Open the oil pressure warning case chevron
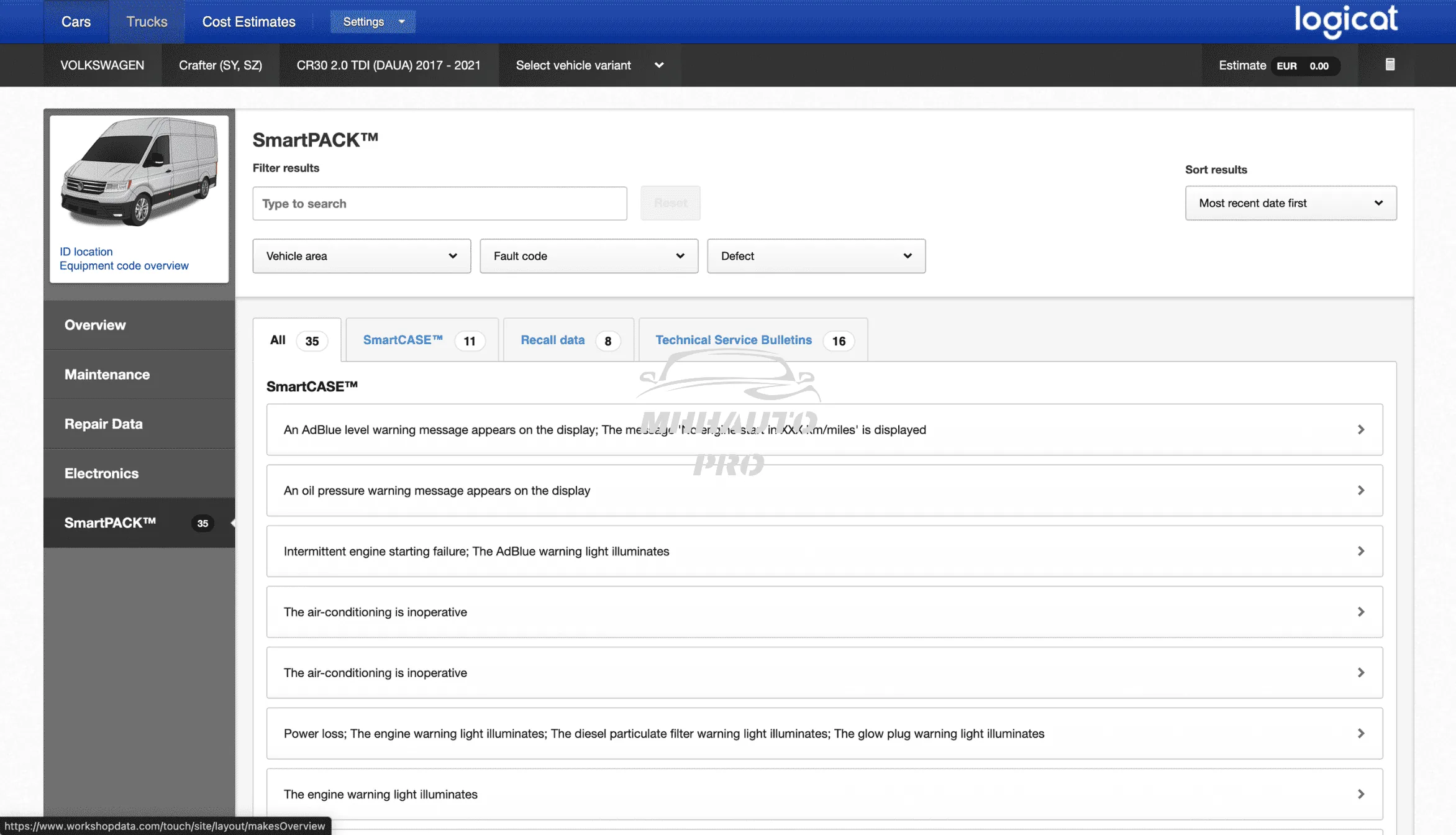This screenshot has width=1456, height=835. coord(1360,491)
